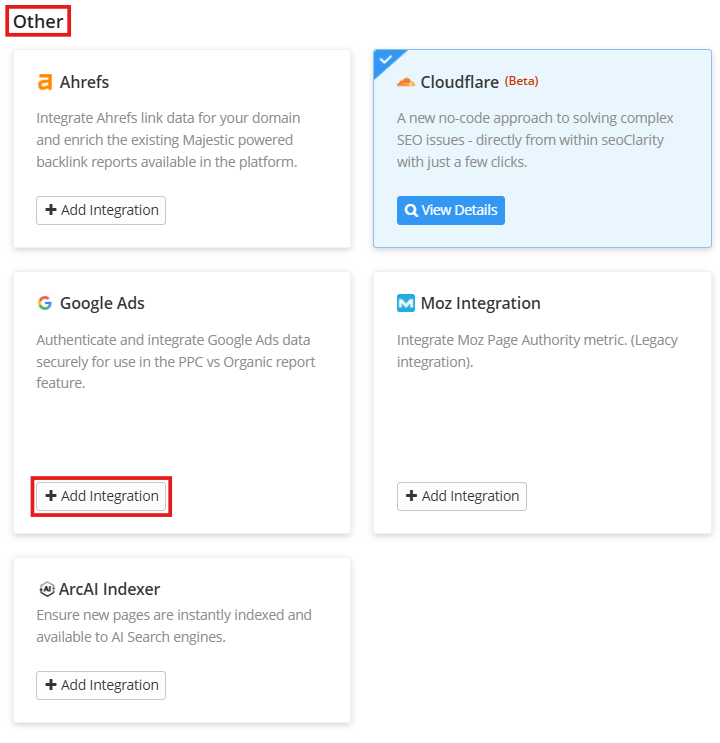Image resolution: width=720 pixels, height=743 pixels.
Task: Open View Details for Cloudflare
Action: [x=450, y=211]
